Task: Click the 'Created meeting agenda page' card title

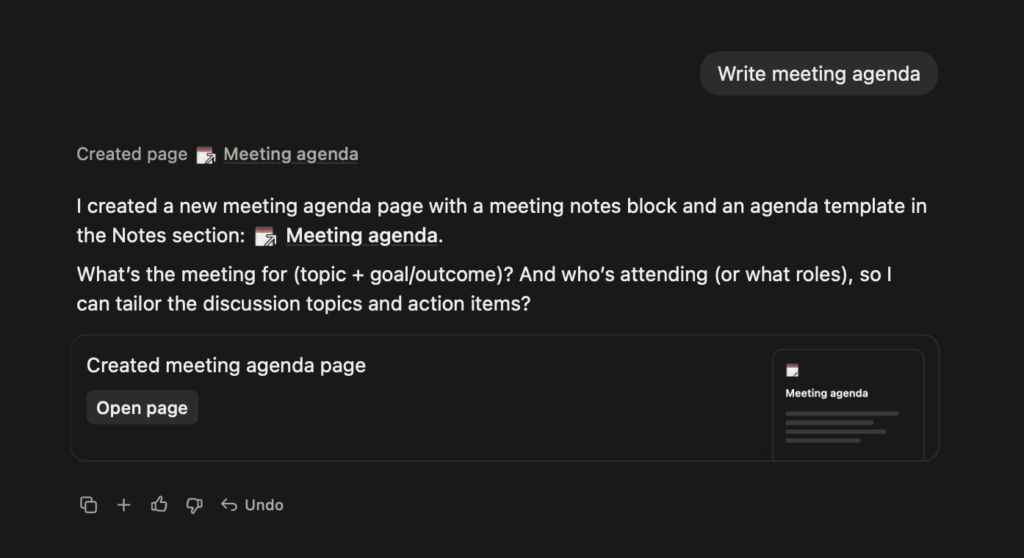Action: pyautogui.click(x=226, y=366)
